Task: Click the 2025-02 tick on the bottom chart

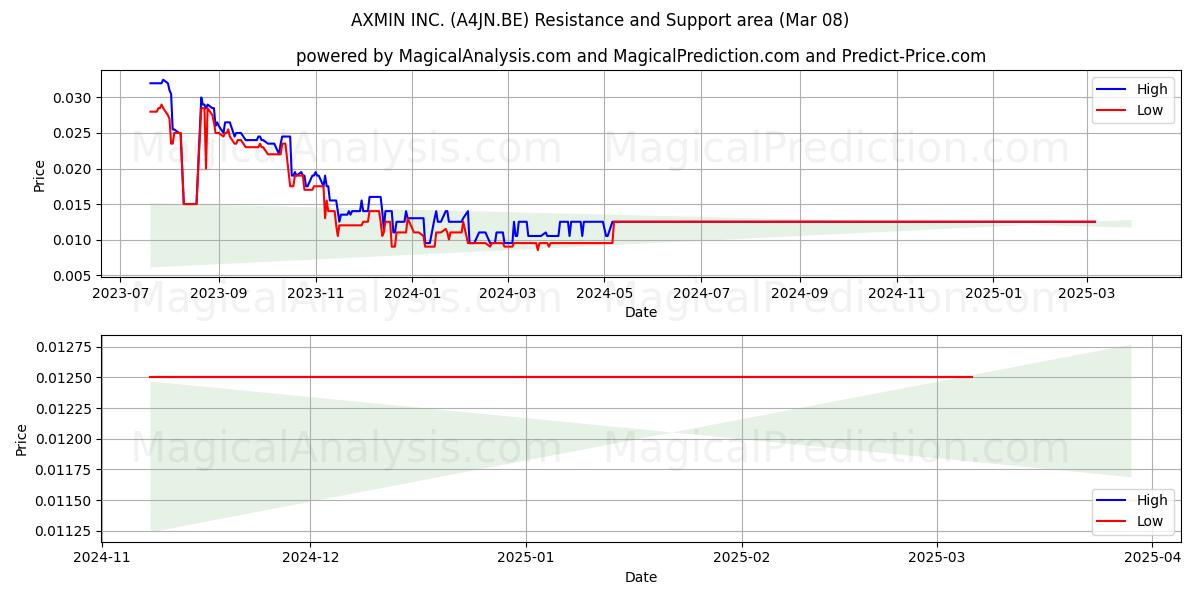Action: [743, 558]
